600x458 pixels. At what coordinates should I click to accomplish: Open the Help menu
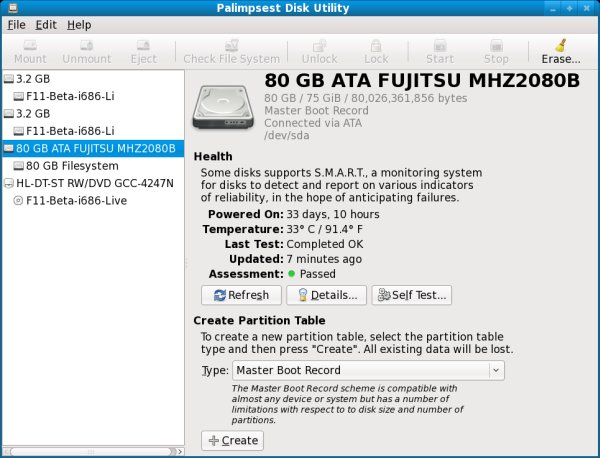point(79,24)
